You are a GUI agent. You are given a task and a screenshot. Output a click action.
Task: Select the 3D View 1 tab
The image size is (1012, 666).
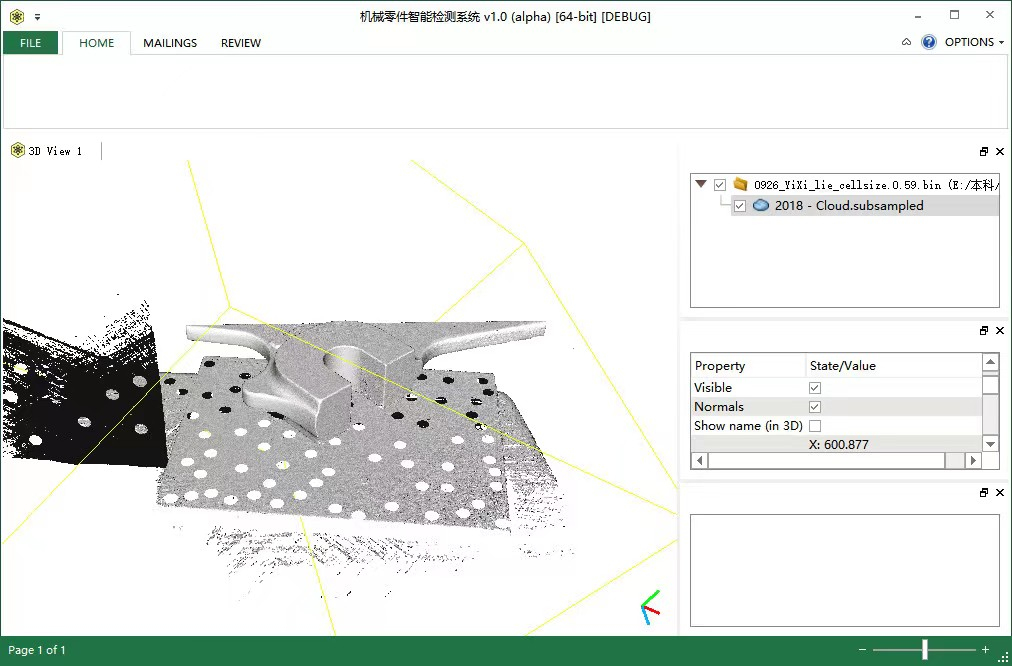click(x=46, y=151)
